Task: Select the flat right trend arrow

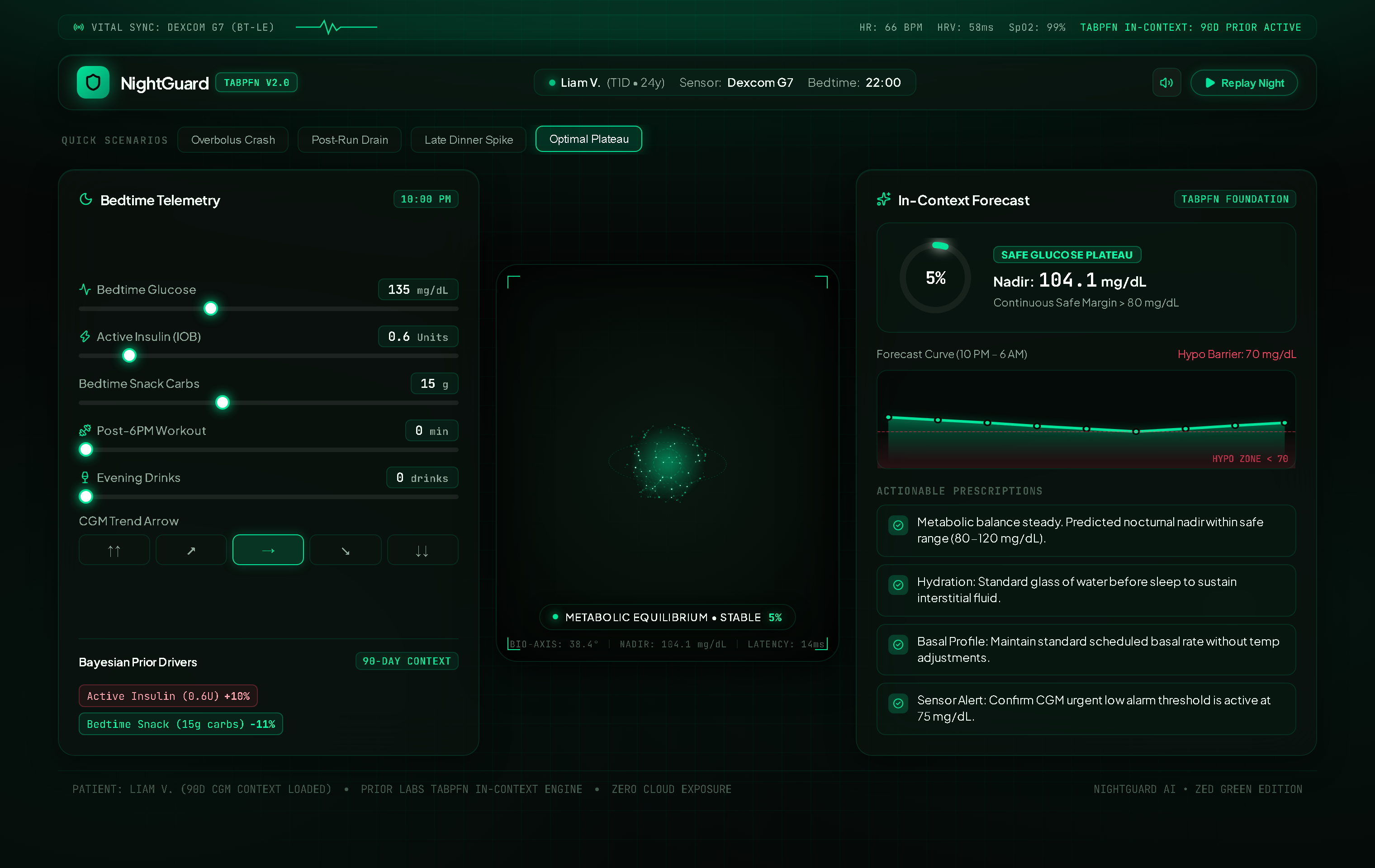Action: [x=268, y=550]
